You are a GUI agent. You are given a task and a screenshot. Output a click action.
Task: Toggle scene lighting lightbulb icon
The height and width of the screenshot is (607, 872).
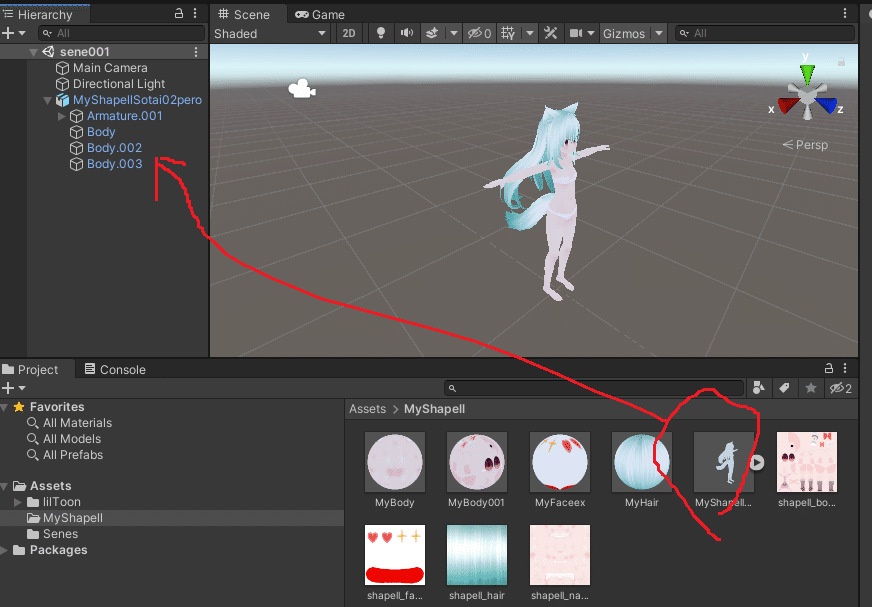click(x=381, y=33)
